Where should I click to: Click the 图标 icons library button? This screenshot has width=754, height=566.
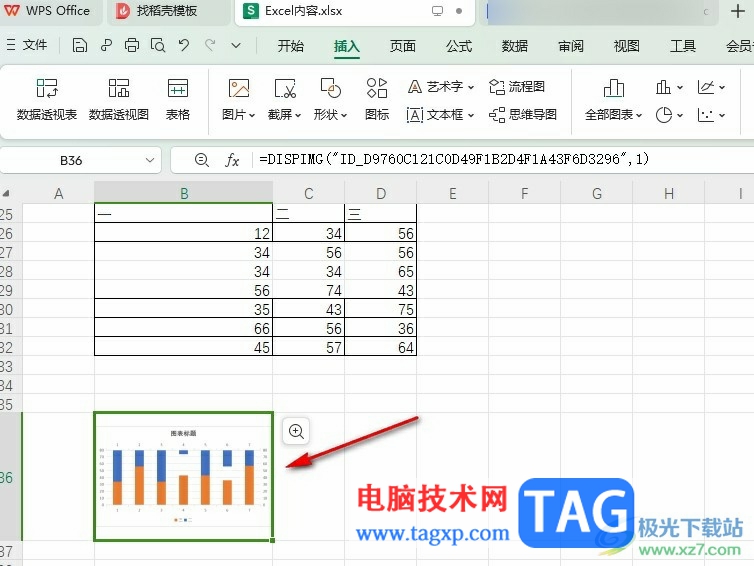point(377,100)
